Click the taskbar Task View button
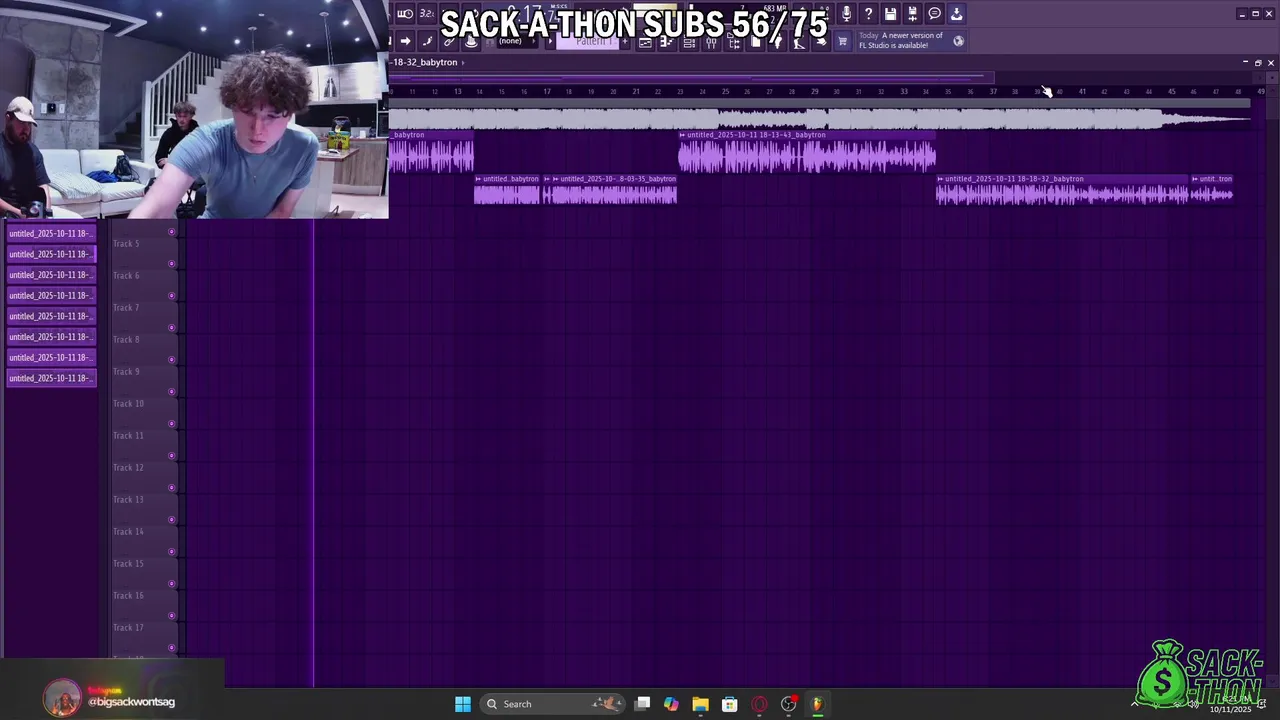Image resolution: width=1280 pixels, height=720 pixels. (x=642, y=704)
